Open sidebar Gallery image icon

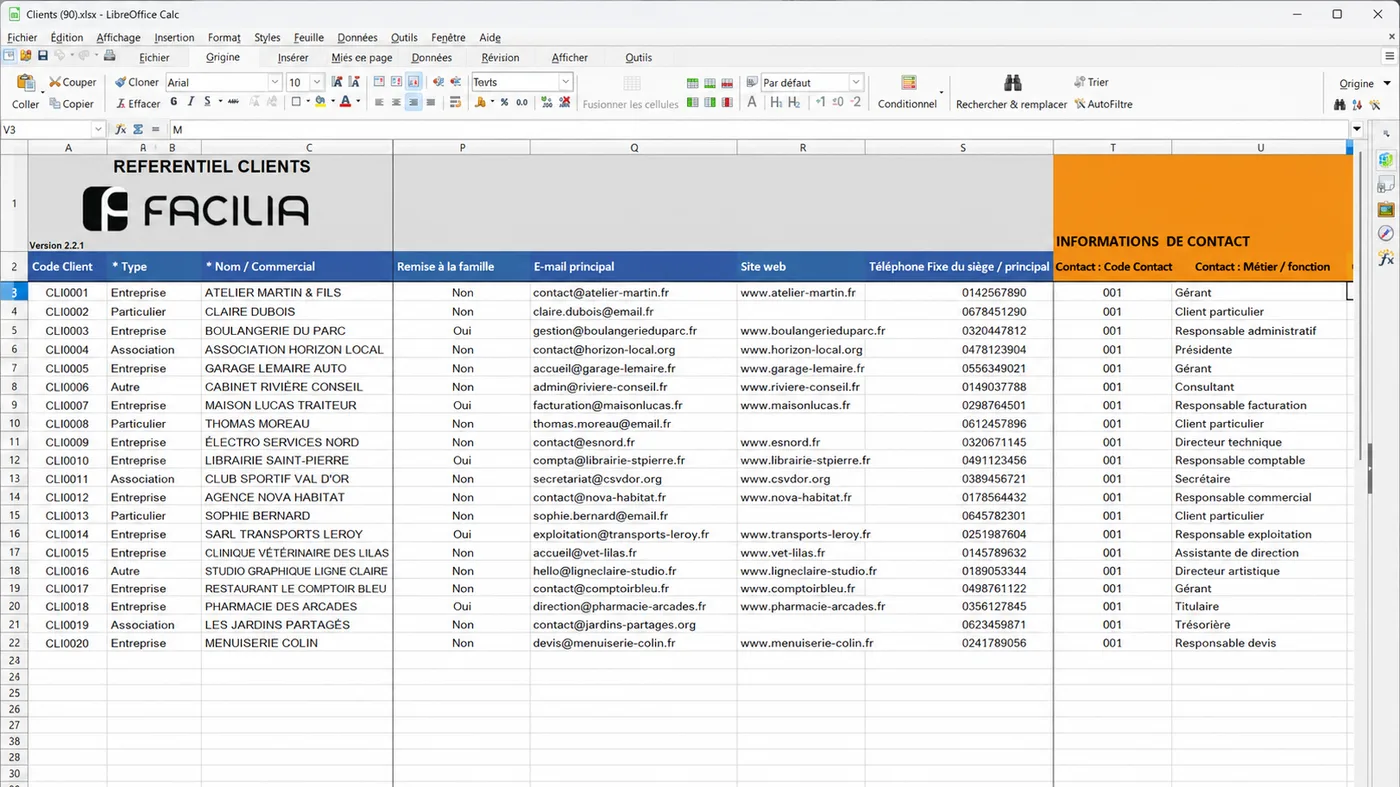1386,209
